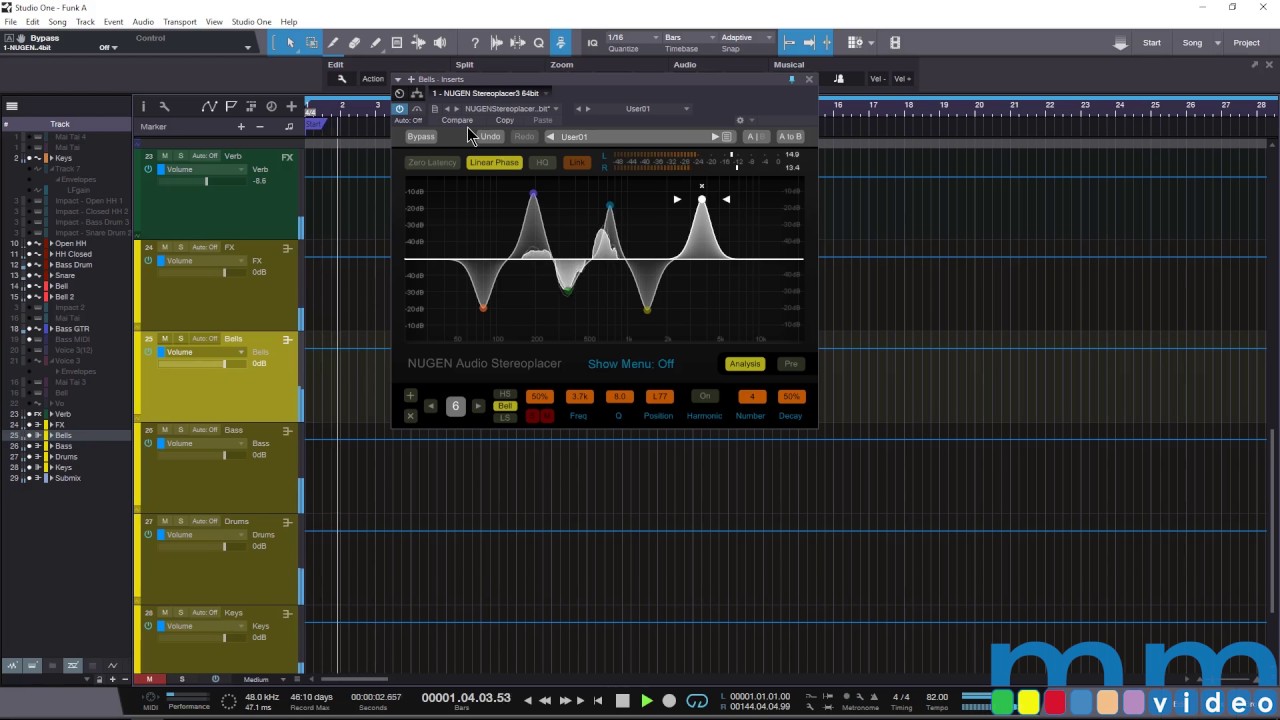1280x720 pixels.
Task: Open the Adaptive Snap dropdown
Action: pyautogui.click(x=746, y=38)
